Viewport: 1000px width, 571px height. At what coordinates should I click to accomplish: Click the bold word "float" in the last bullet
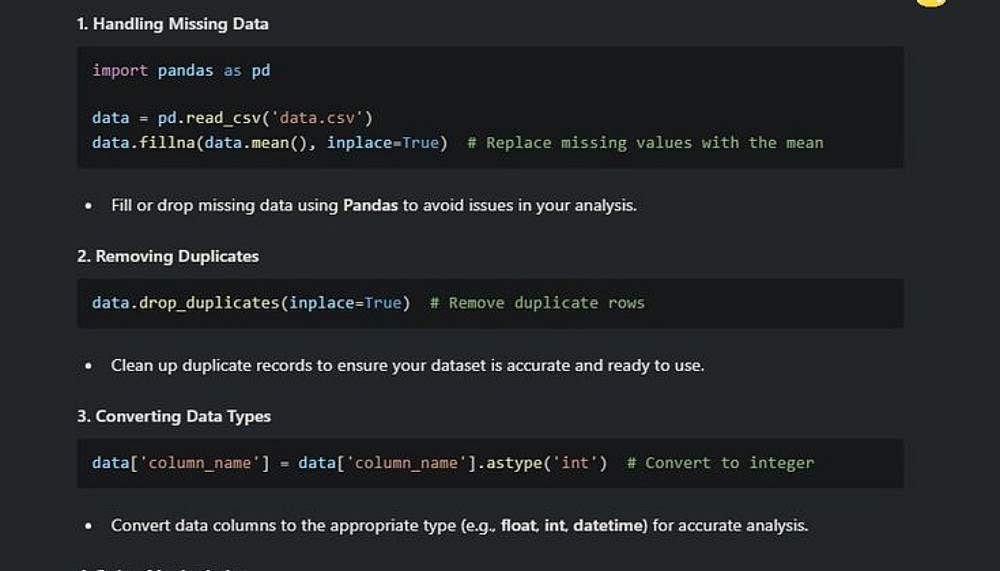tap(518, 525)
